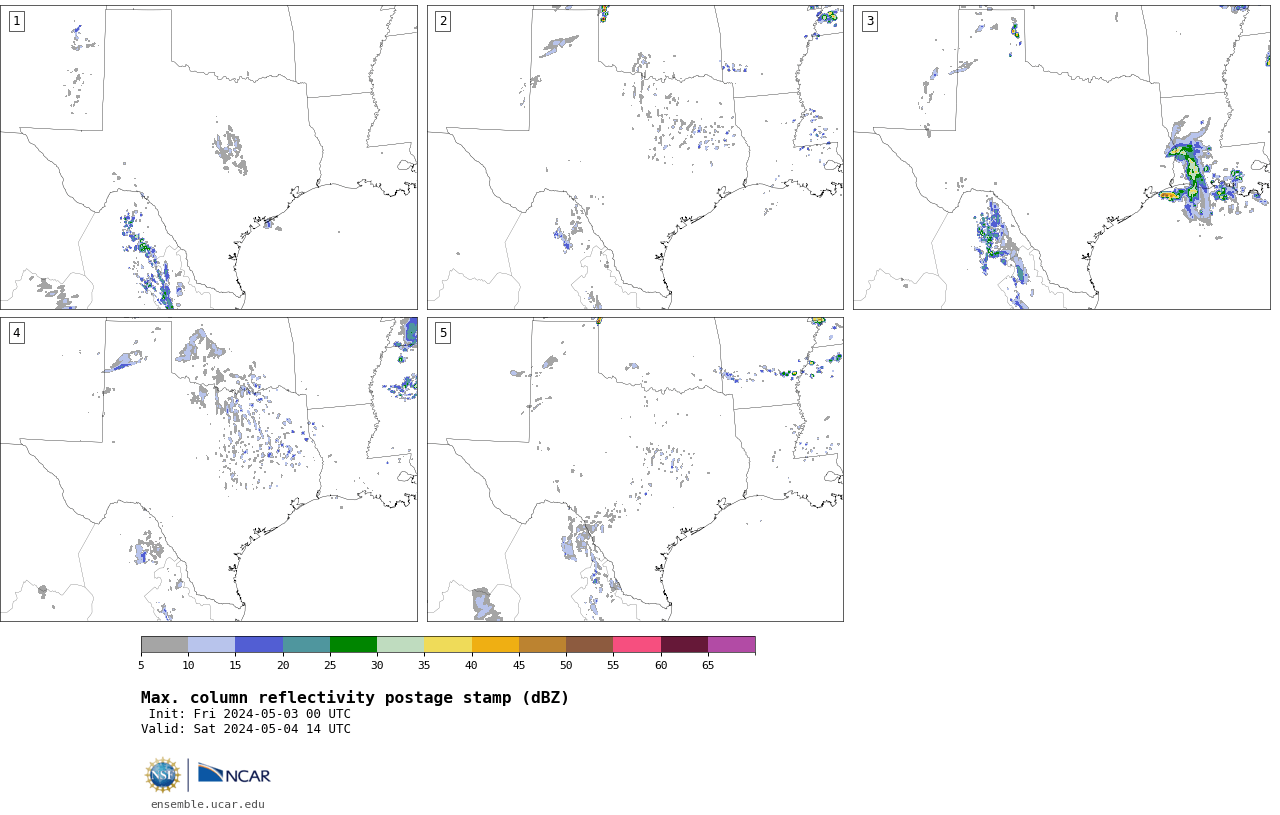
Task: Click the pale green 30-35 dBZ swatch
Action: 401,644
